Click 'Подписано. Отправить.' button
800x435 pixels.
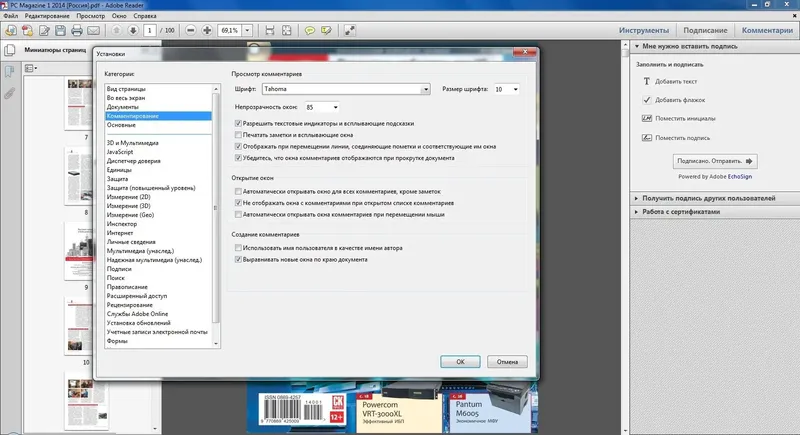(715, 161)
